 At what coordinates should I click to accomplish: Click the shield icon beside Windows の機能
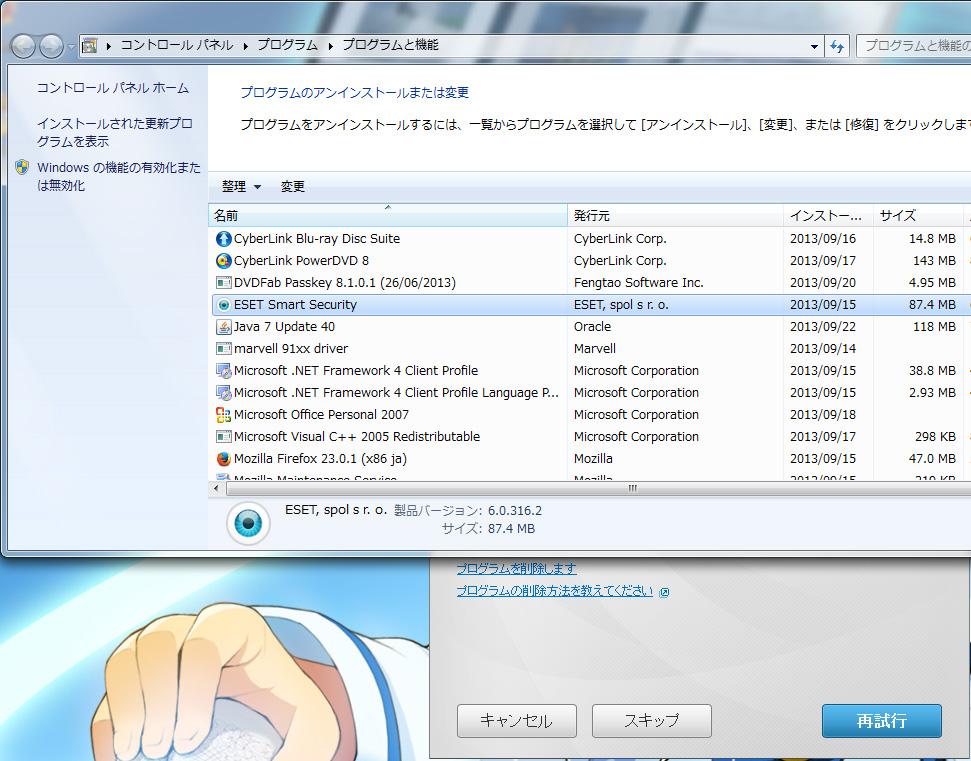[22, 167]
